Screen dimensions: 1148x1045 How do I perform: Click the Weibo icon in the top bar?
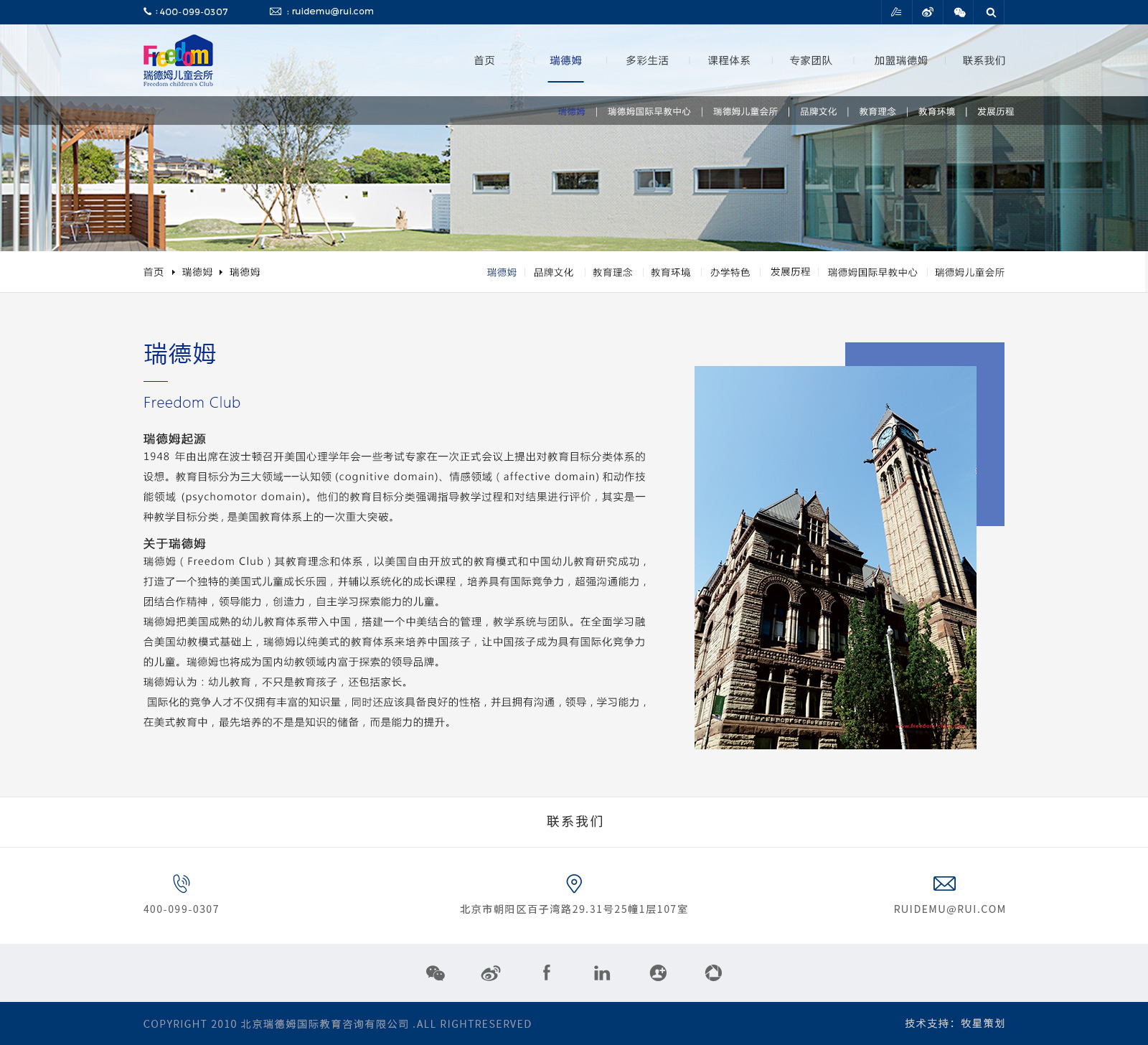point(927,12)
